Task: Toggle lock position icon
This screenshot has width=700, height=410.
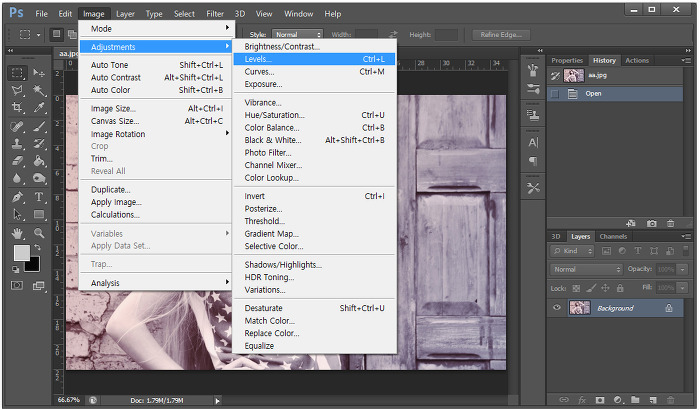Action: [x=605, y=289]
